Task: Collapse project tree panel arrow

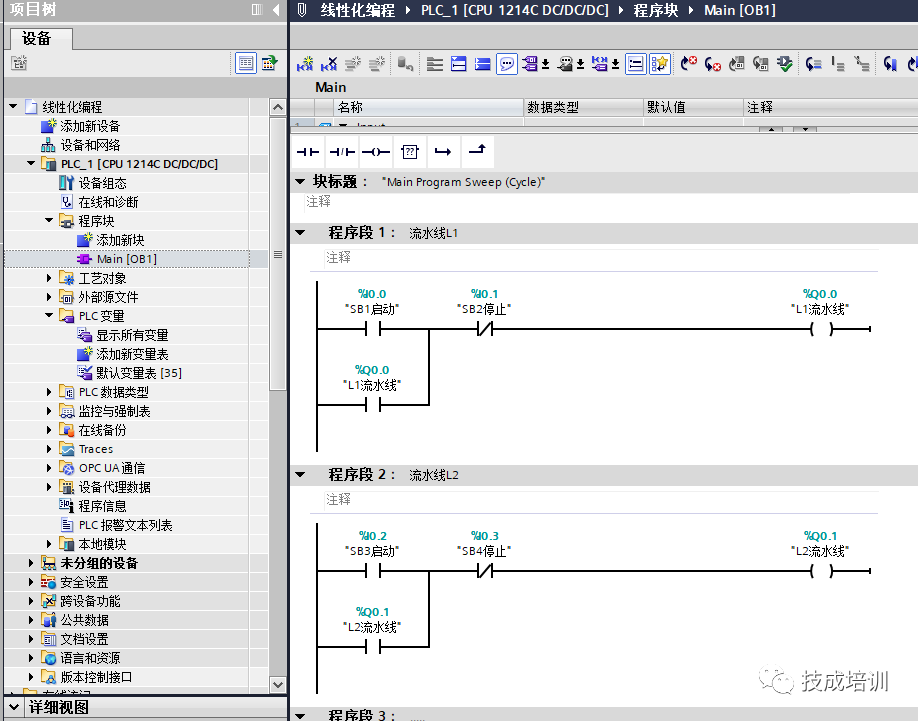Action: [x=276, y=9]
